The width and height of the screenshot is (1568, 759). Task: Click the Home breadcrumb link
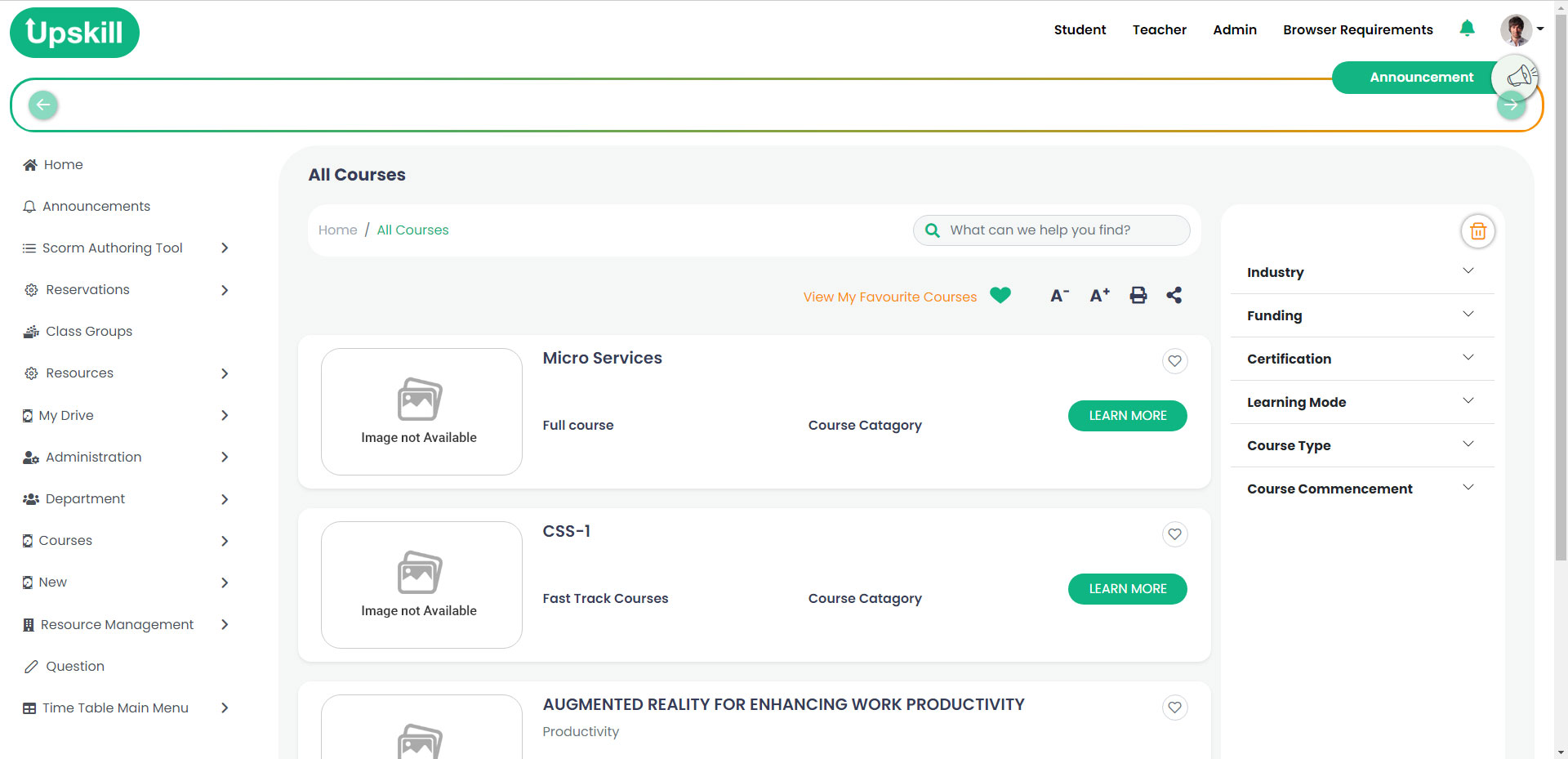pyautogui.click(x=337, y=230)
